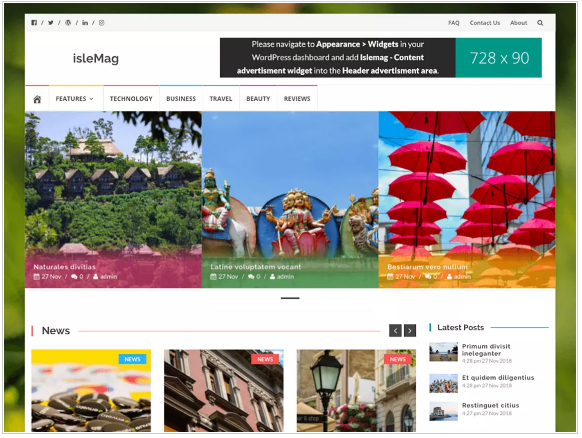Open the Instagram social icon
This screenshot has width=582, height=438.
click(x=102, y=23)
